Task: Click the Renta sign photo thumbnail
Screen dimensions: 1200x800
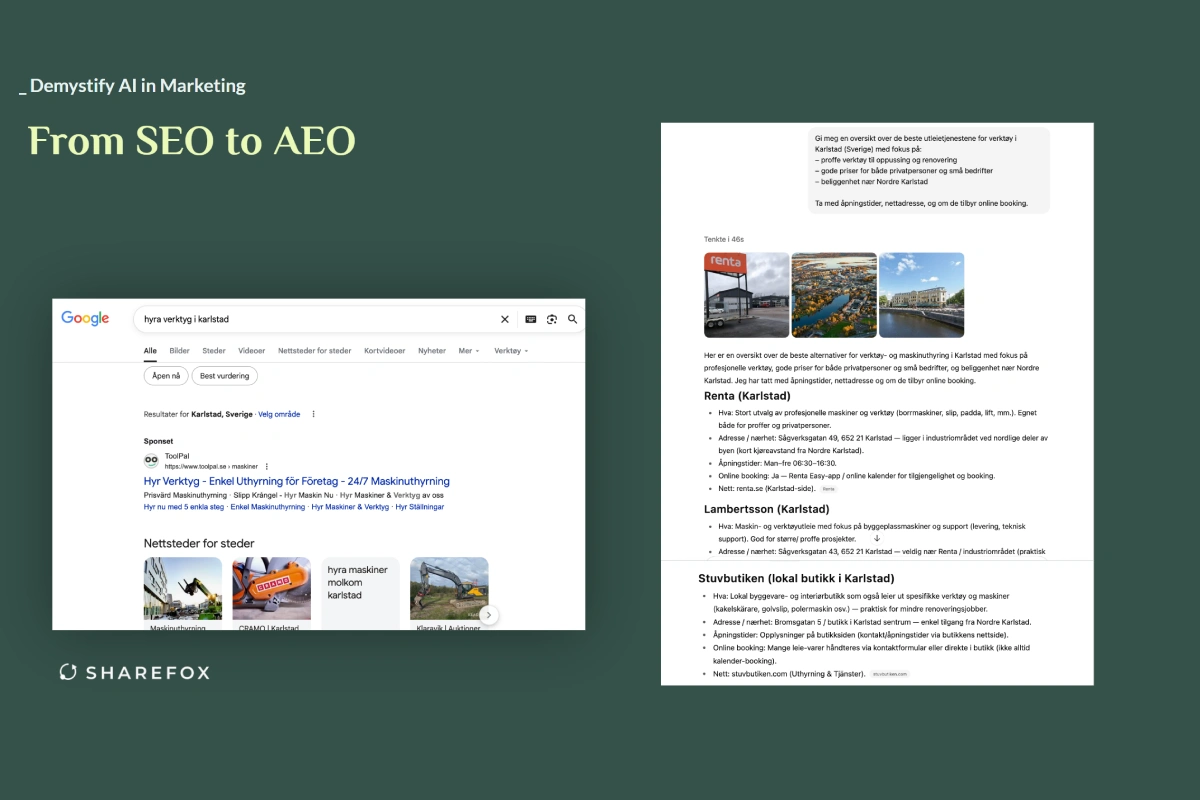Action: point(746,295)
